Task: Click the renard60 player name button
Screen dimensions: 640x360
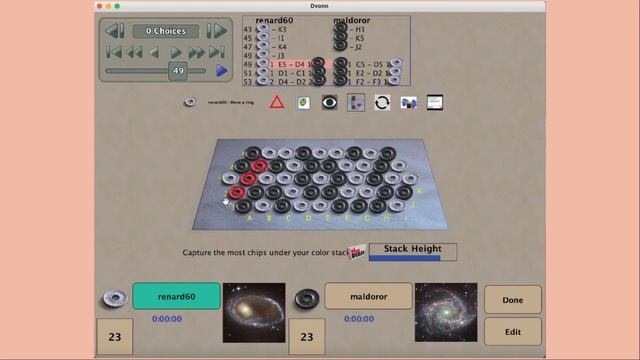Action: [176, 296]
